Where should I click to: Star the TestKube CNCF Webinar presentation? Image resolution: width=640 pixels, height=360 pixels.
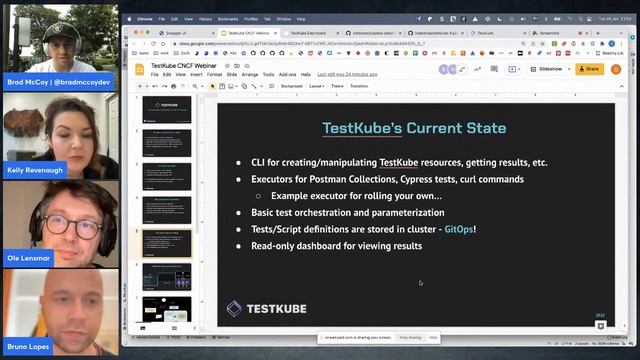pos(227,66)
